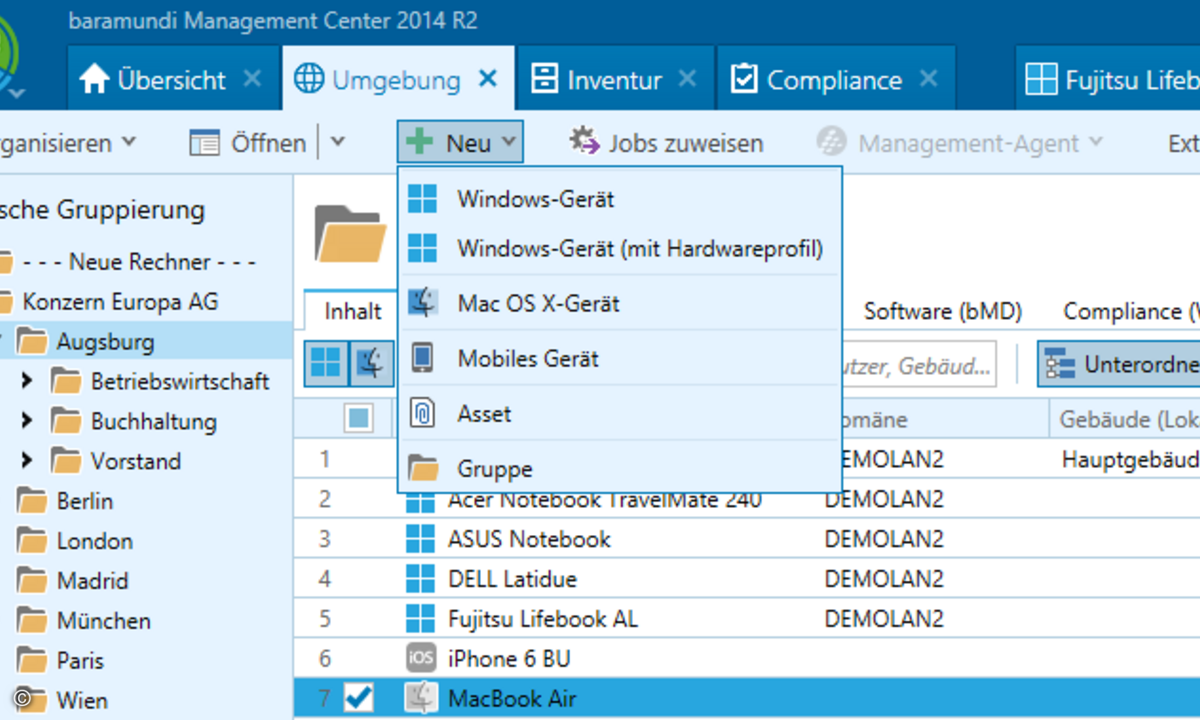
Task: Click the Gebäude column header
Action: point(1125,421)
